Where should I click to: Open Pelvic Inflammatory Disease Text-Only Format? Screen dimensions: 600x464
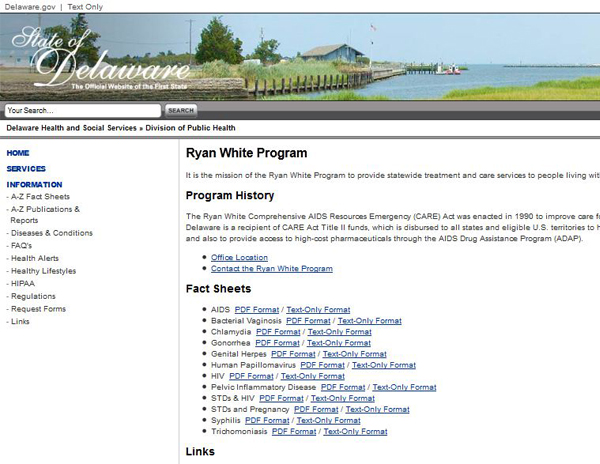point(404,387)
